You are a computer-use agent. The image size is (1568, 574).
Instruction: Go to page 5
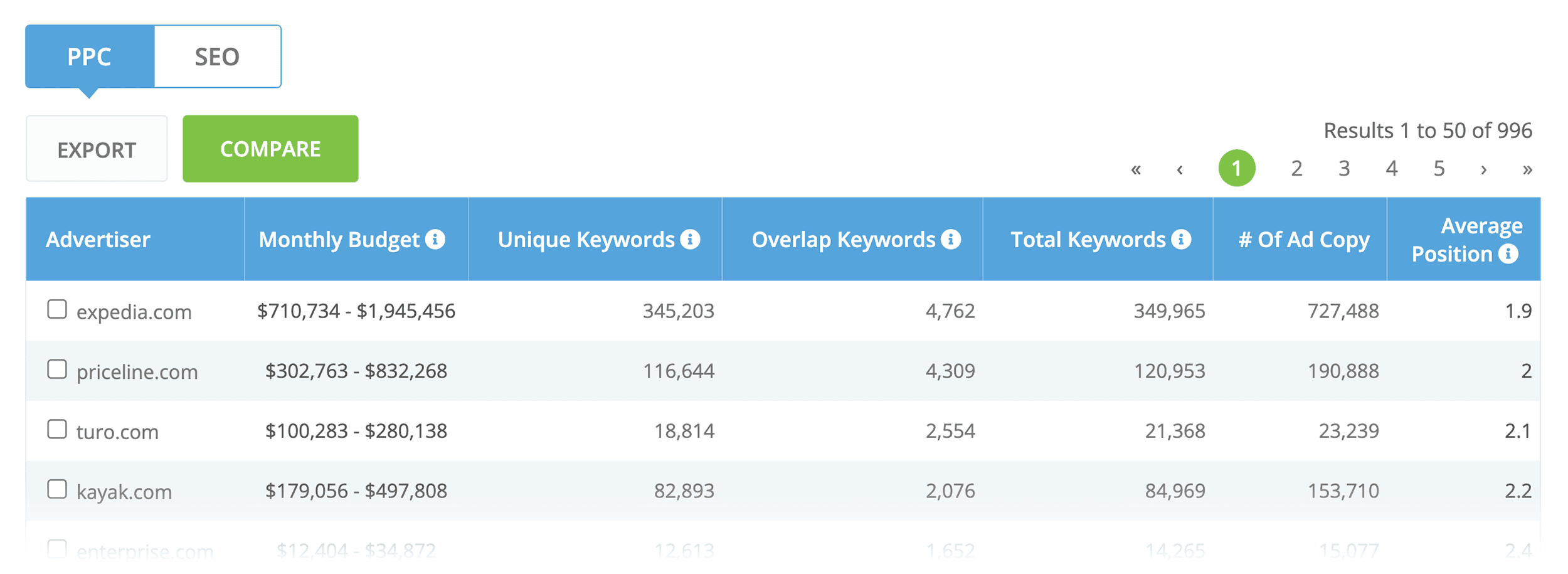1439,168
